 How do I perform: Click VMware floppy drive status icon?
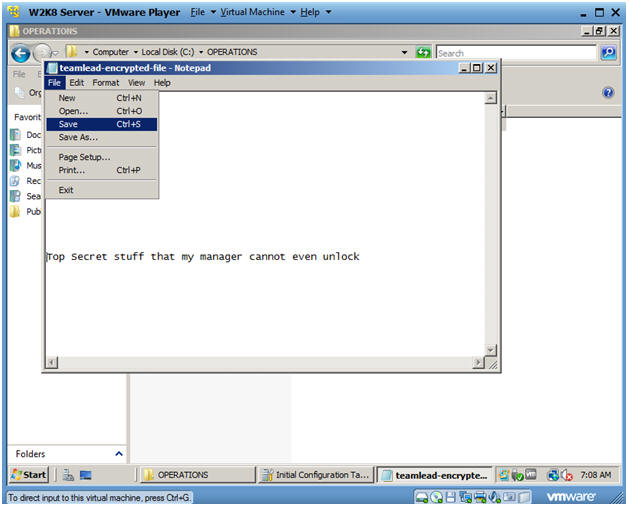point(451,497)
